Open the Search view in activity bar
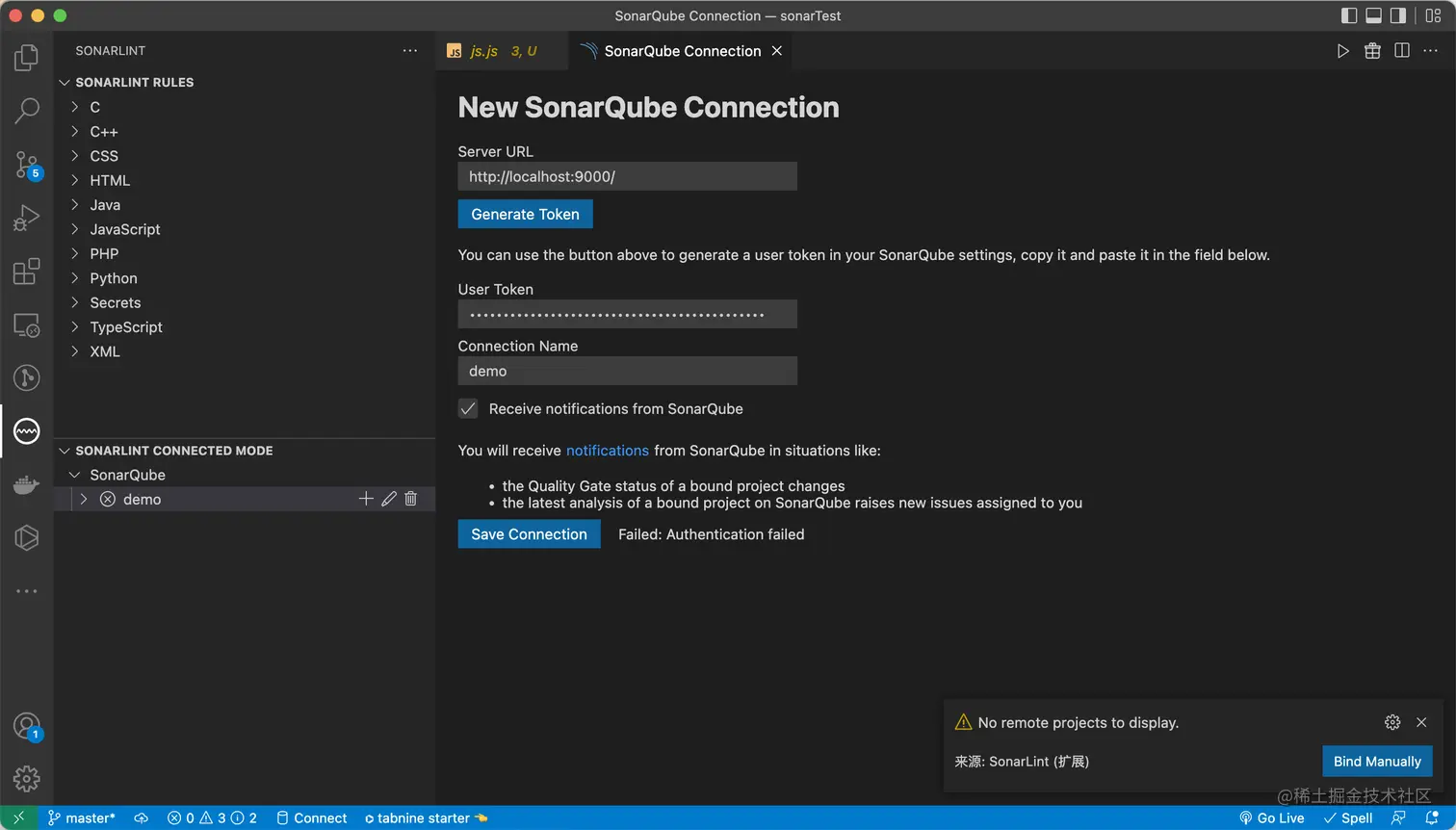This screenshot has height=830, width=1456. point(27,111)
